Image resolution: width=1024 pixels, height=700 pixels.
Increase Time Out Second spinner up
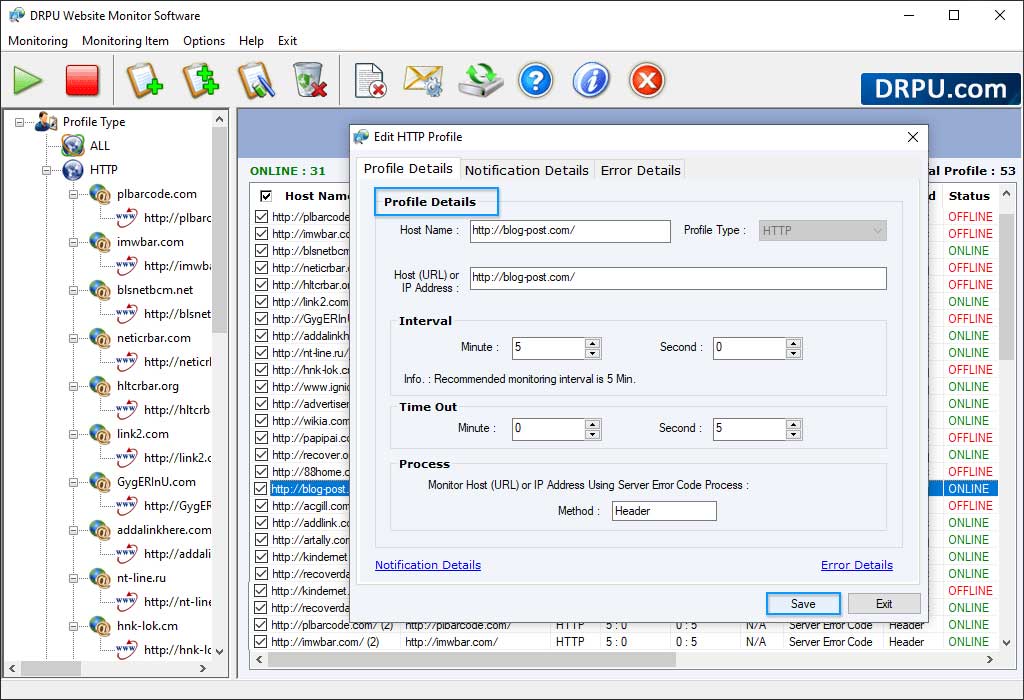click(793, 424)
